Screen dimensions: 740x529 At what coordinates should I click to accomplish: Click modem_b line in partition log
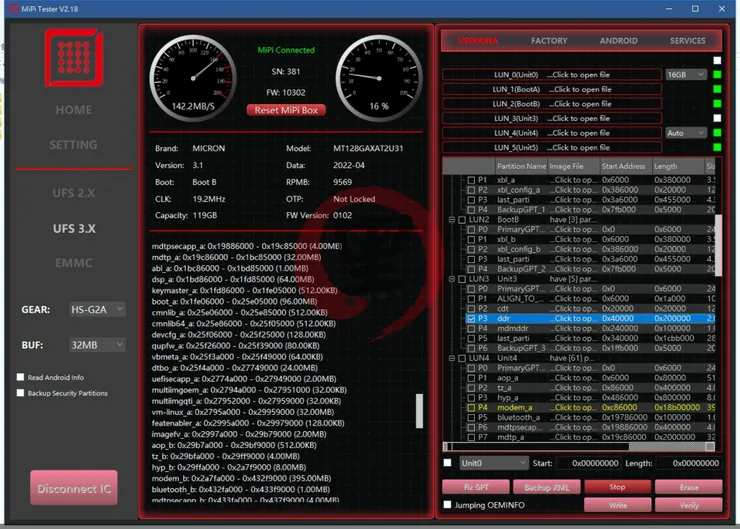(241, 478)
